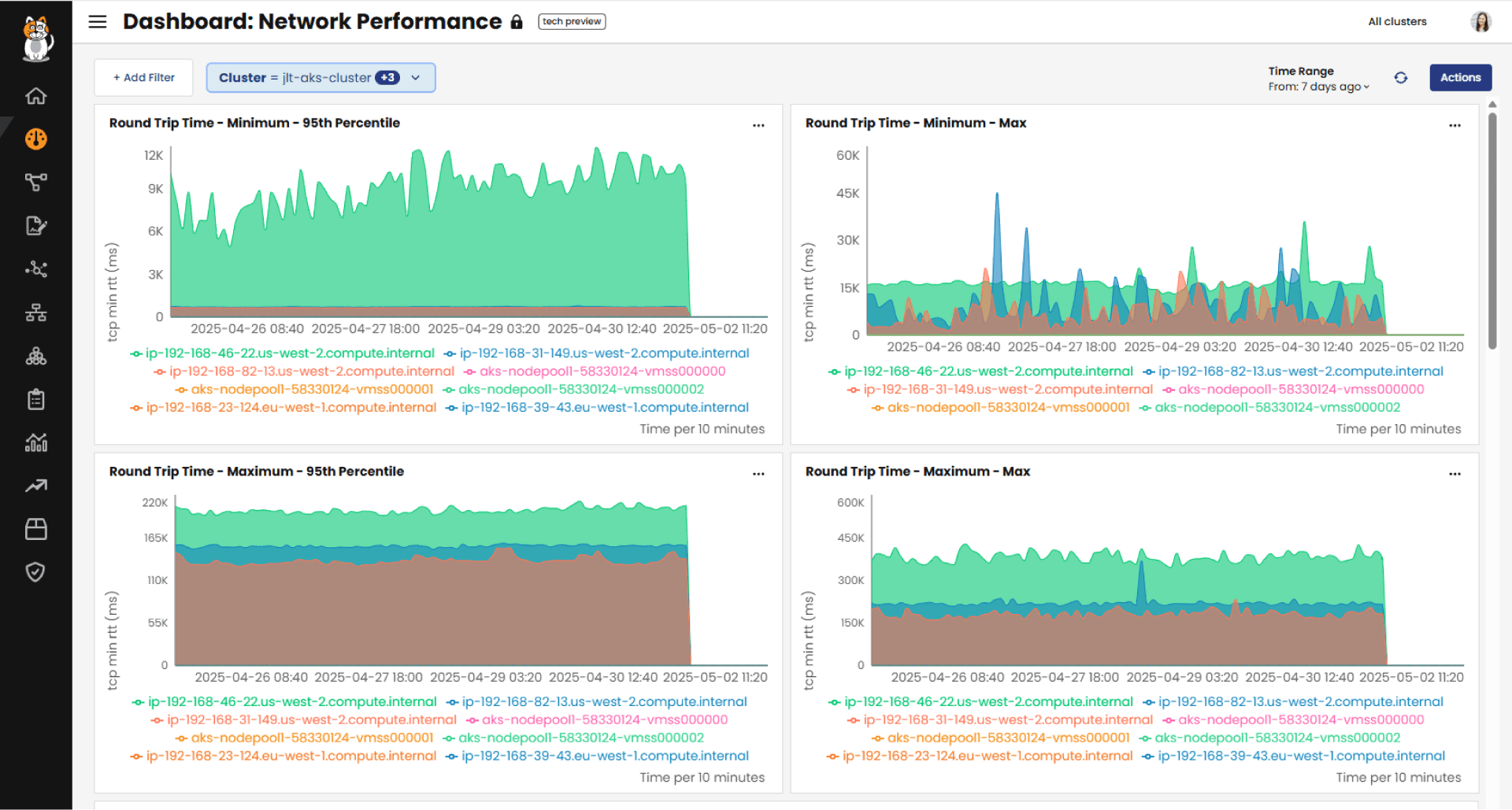Open the box-shaped sidebar icon
This screenshot has width=1512, height=810.
pyautogui.click(x=36, y=529)
